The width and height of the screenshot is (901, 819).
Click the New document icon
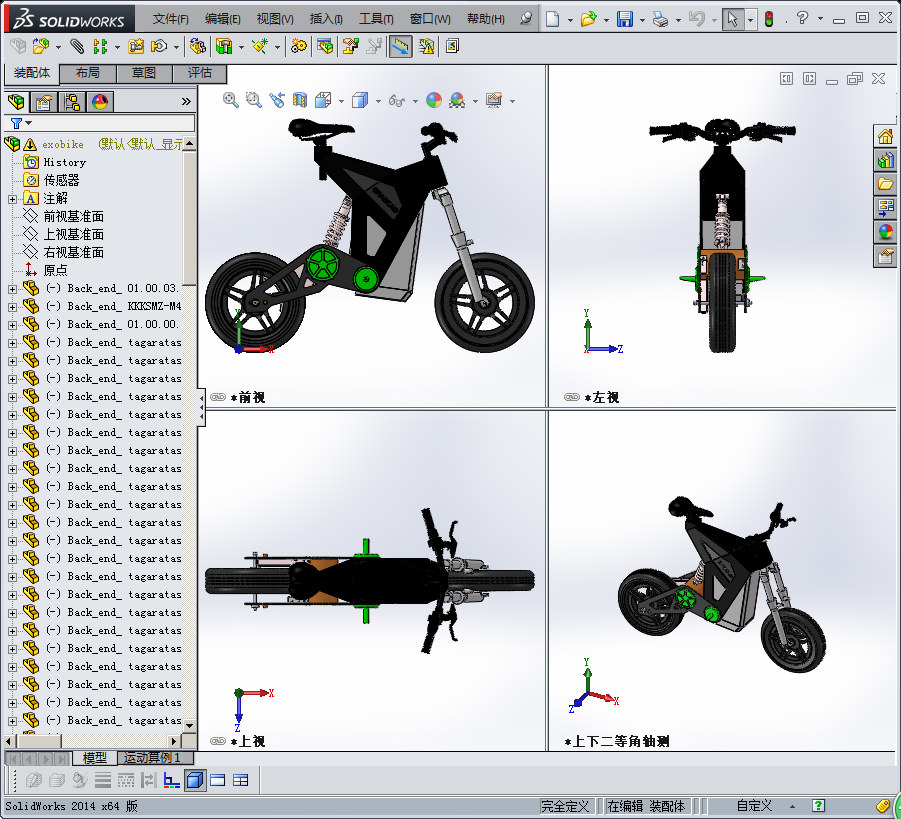coord(553,19)
